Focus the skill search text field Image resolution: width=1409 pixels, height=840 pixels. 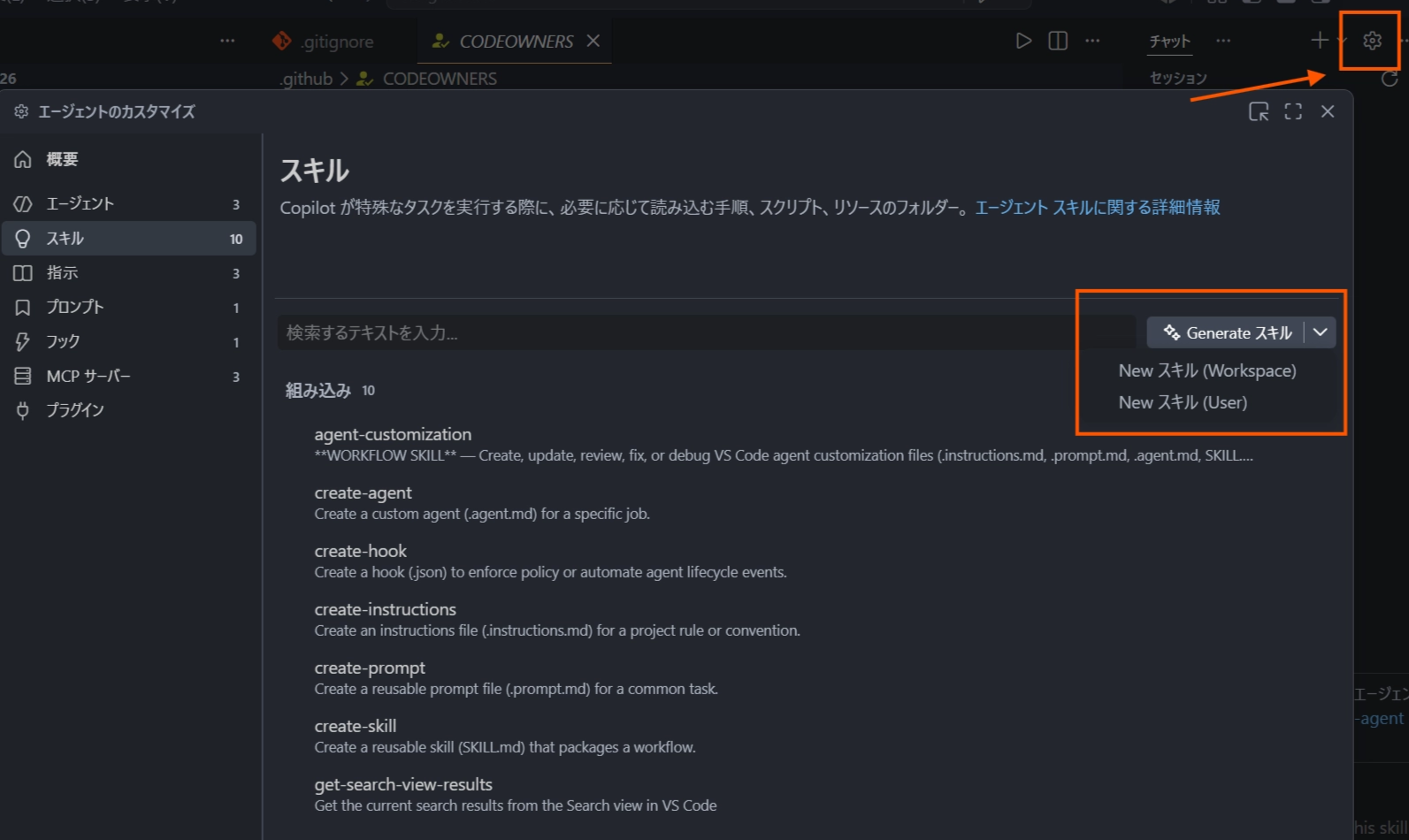pos(707,332)
